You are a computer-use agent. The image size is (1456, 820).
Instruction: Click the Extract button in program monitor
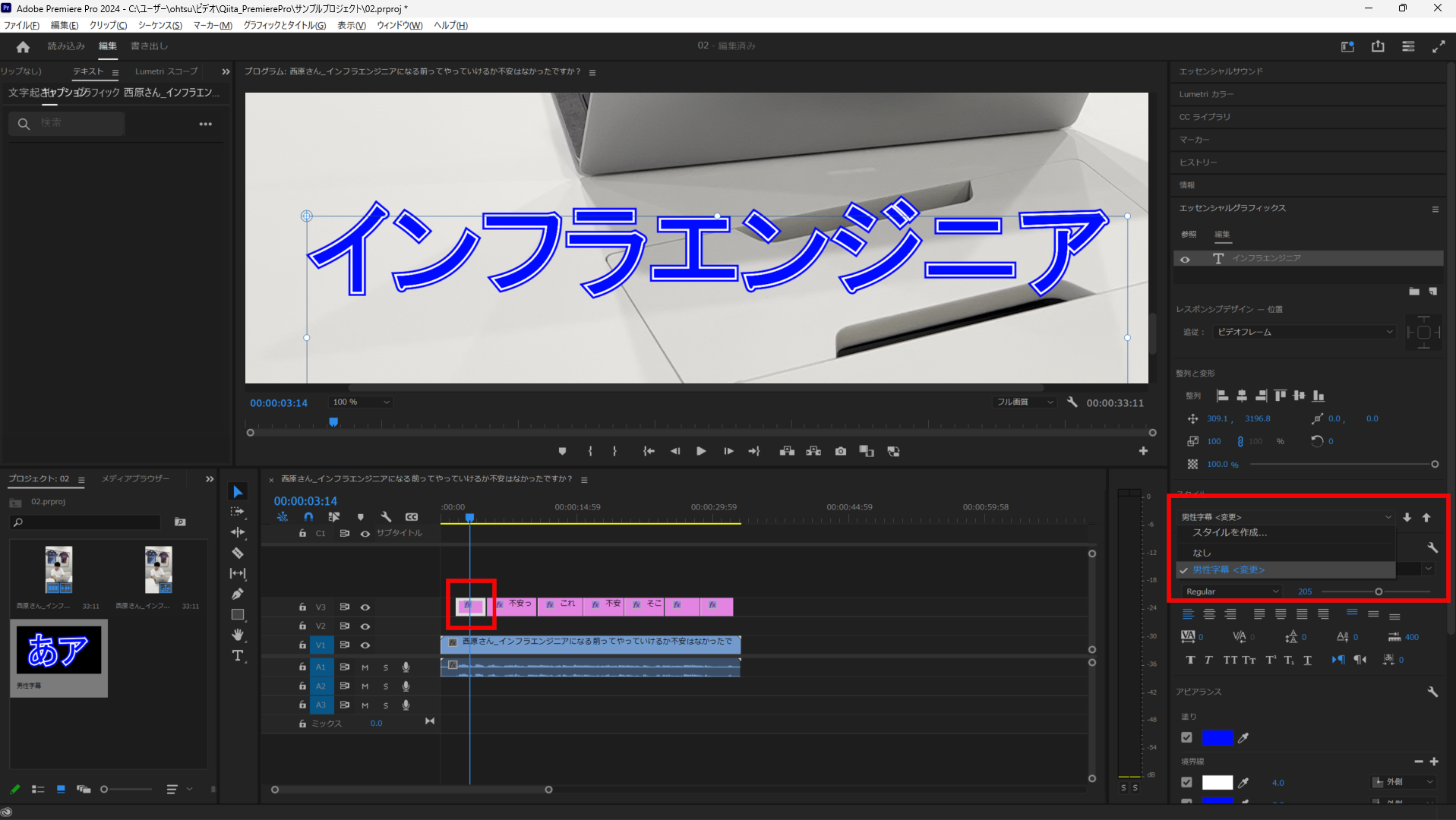(x=813, y=451)
